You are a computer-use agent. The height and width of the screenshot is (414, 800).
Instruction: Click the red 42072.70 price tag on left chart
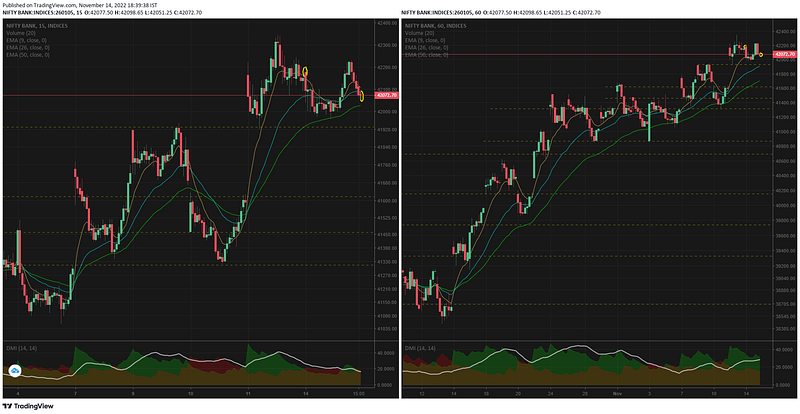[386, 95]
